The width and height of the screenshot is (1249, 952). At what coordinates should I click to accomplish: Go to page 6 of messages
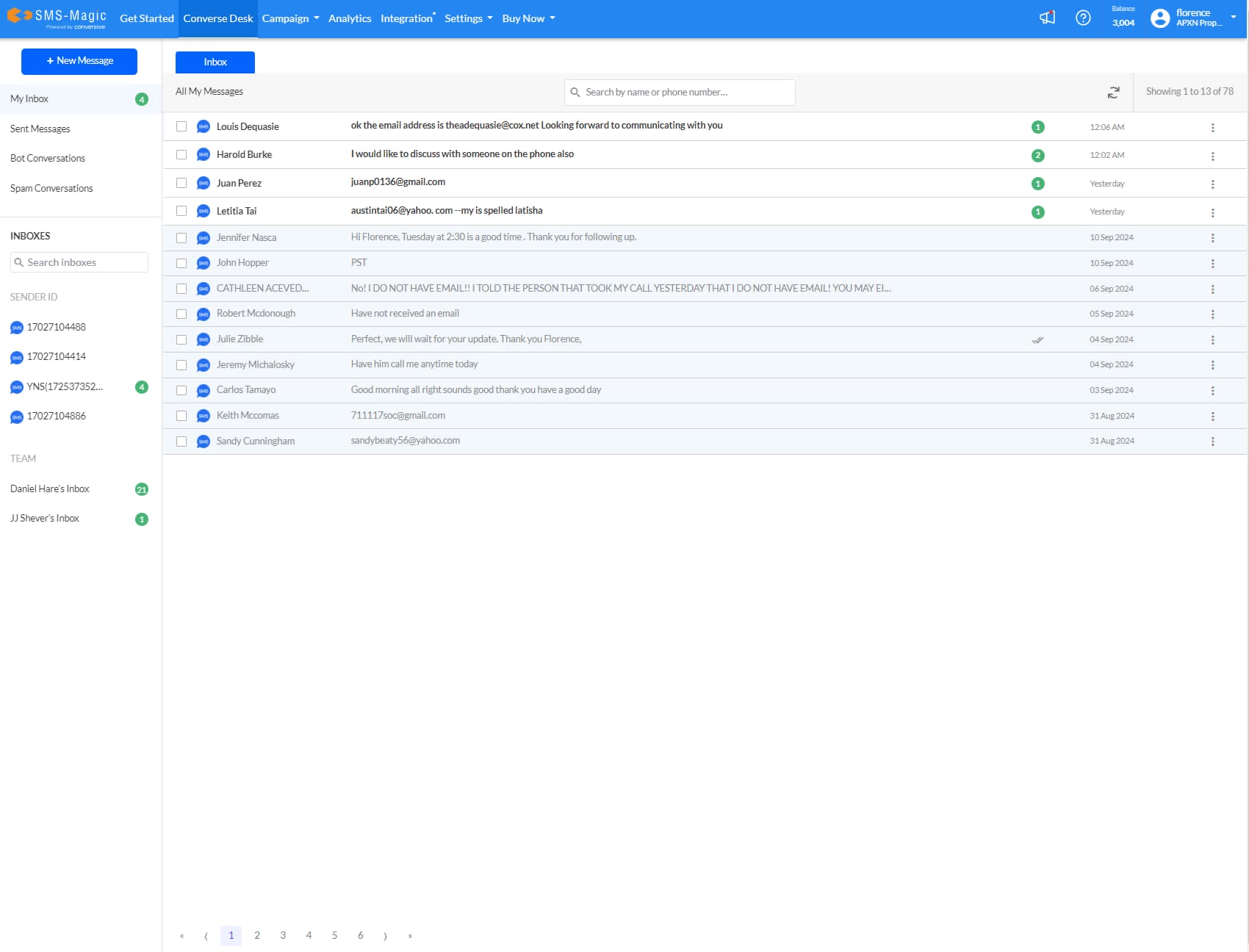coord(360,936)
